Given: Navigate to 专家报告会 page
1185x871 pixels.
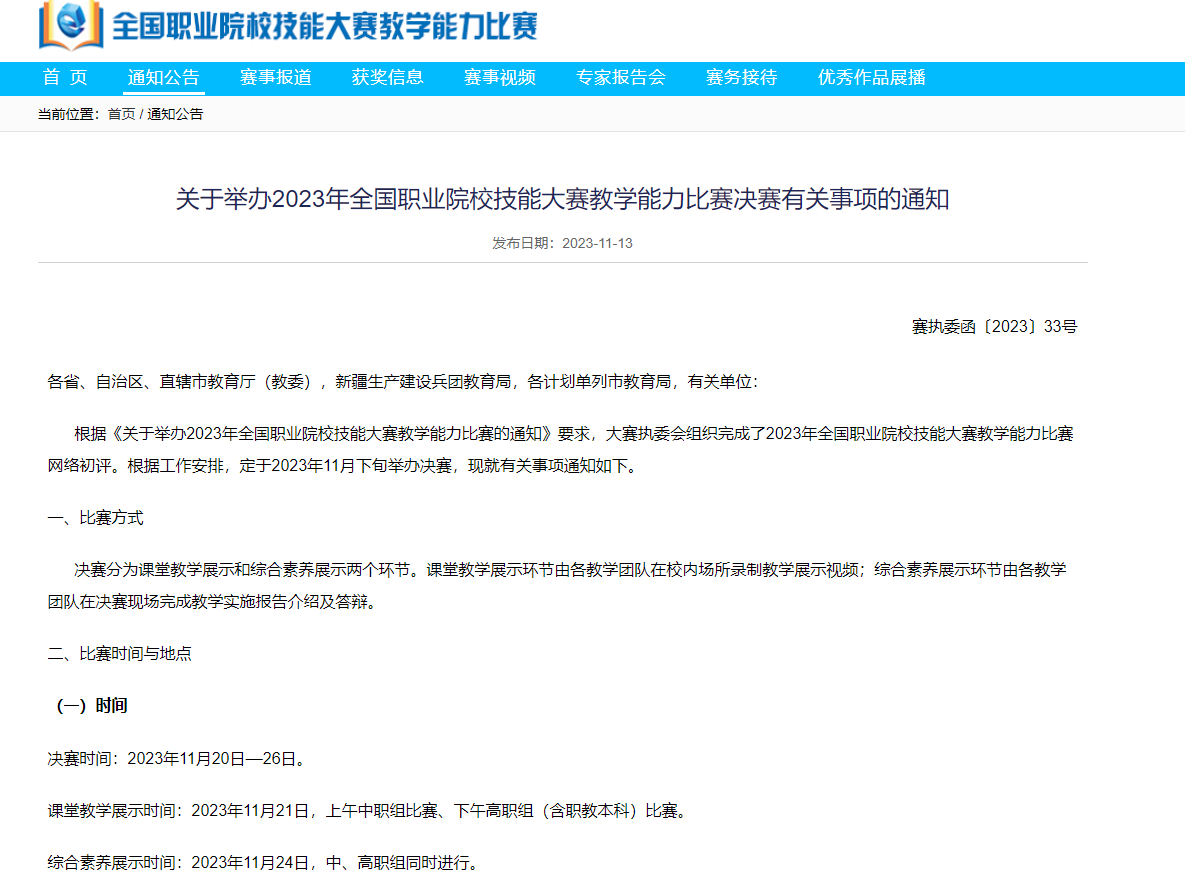Looking at the screenshot, I should 621,78.
